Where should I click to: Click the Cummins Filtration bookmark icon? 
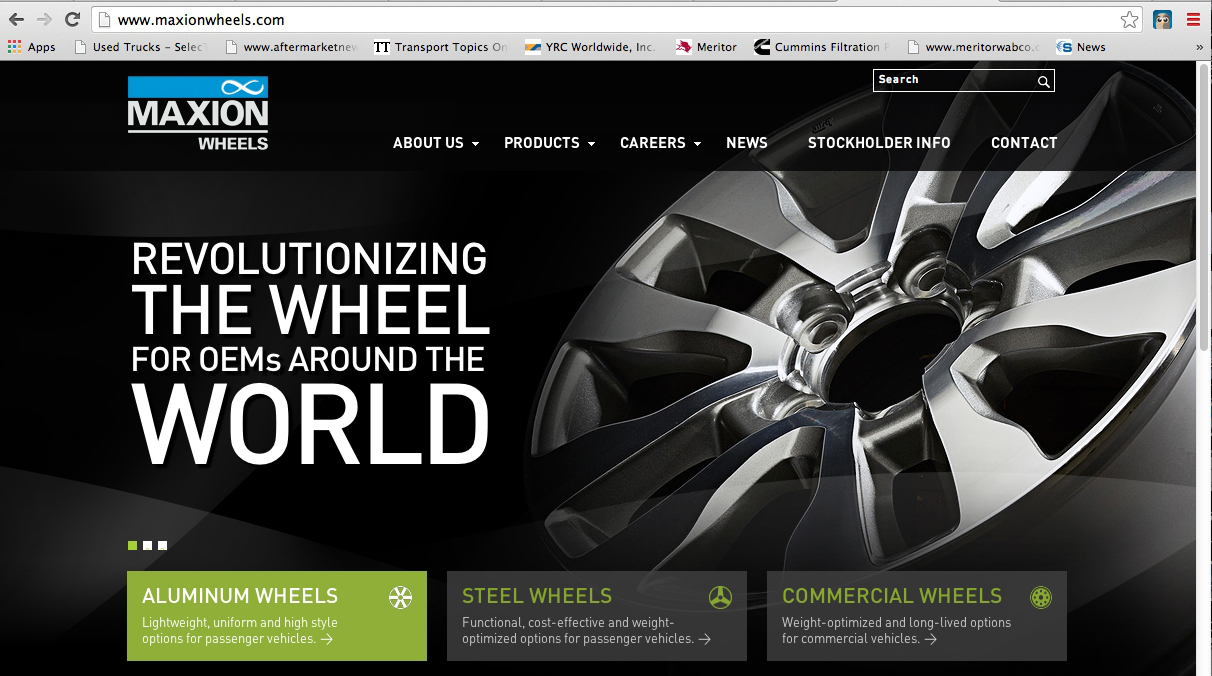pos(760,46)
